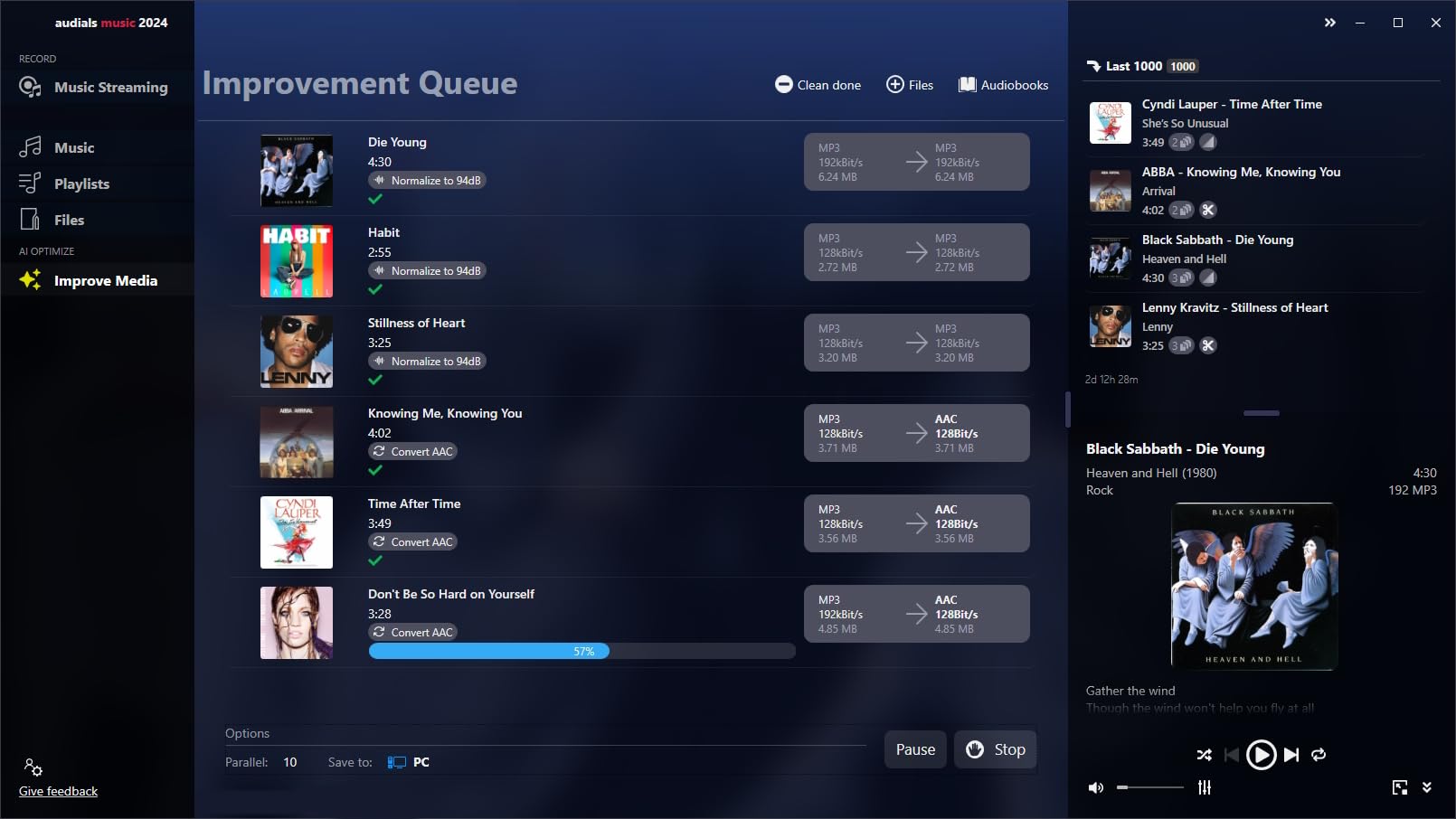
Task: Play the current Black Sabbath track
Action: (1261, 755)
